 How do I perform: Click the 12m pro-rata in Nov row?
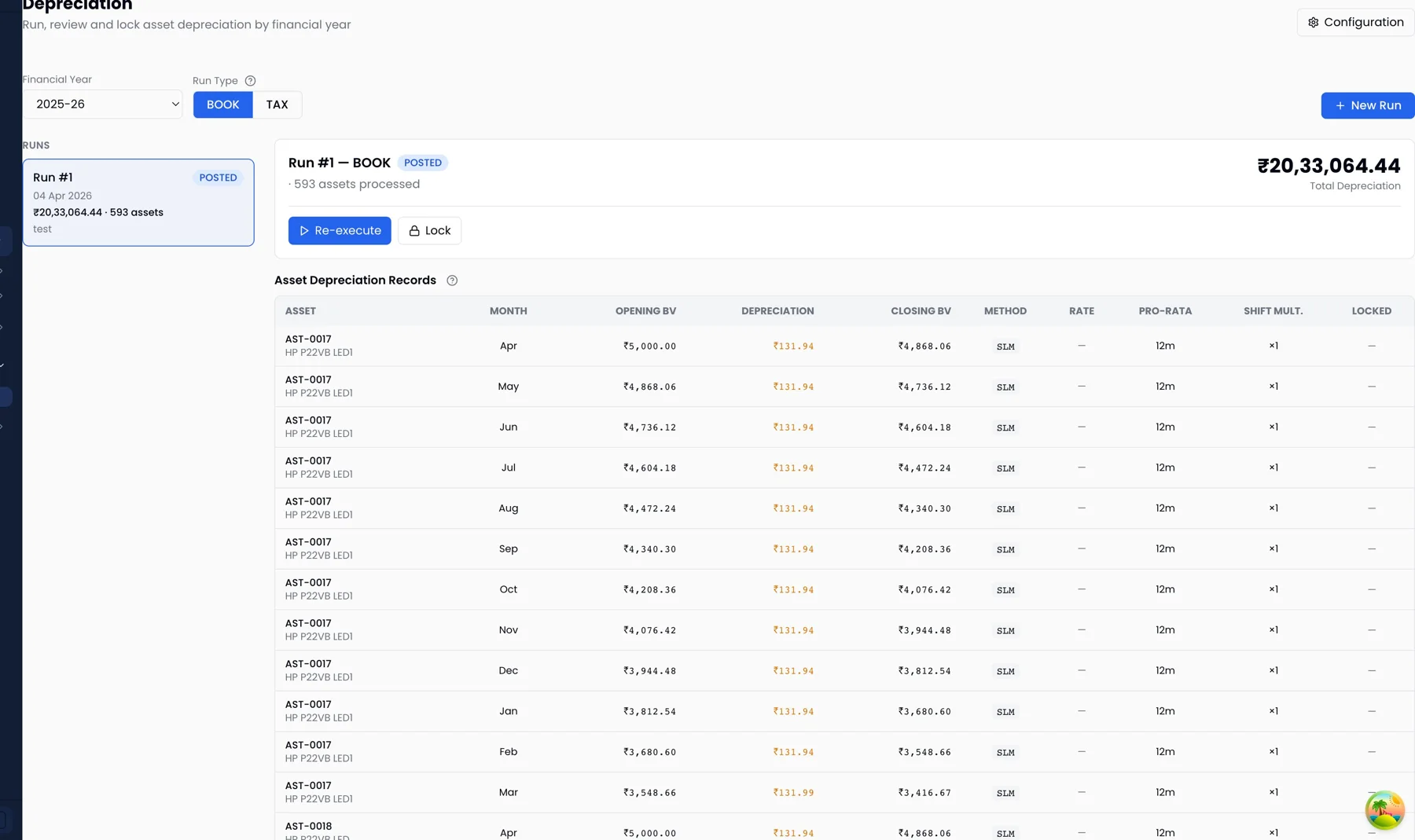tap(1165, 630)
